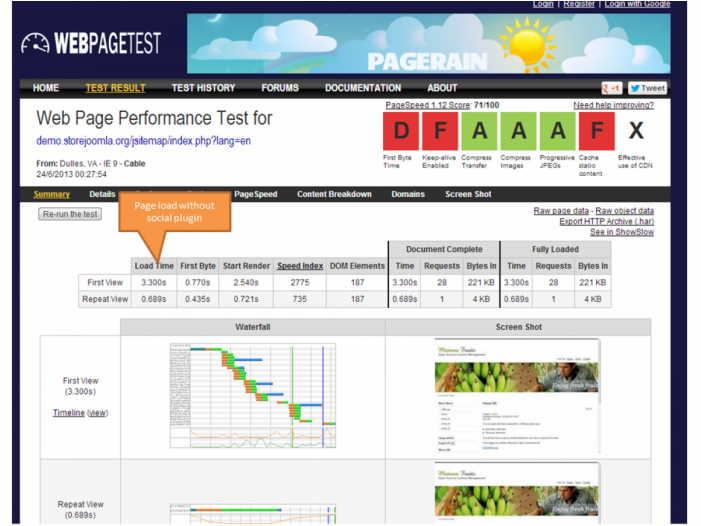
Task: Click the Effective use of CDN X grade
Action: [x=635, y=130]
